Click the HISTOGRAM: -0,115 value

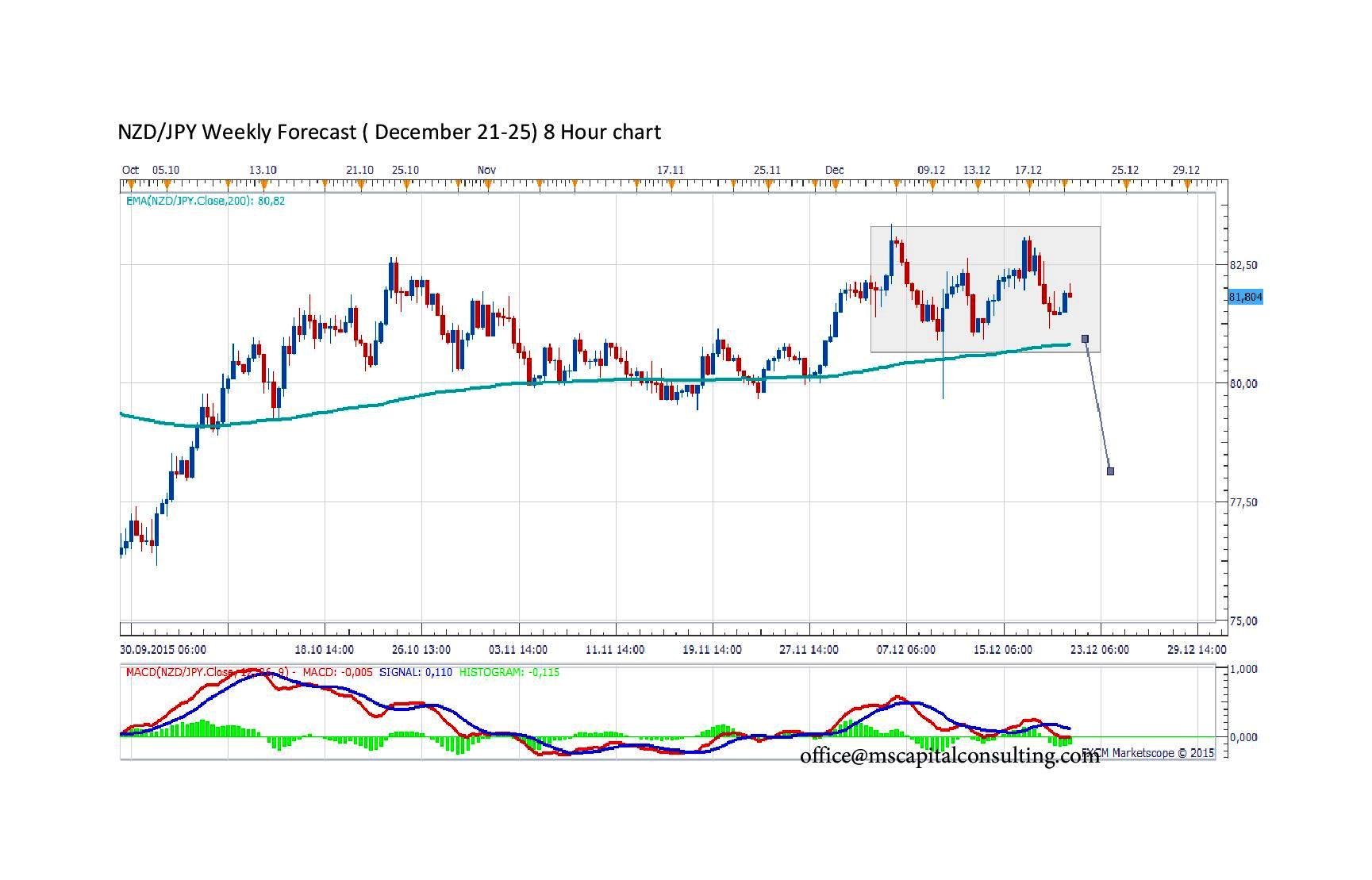click(x=509, y=672)
